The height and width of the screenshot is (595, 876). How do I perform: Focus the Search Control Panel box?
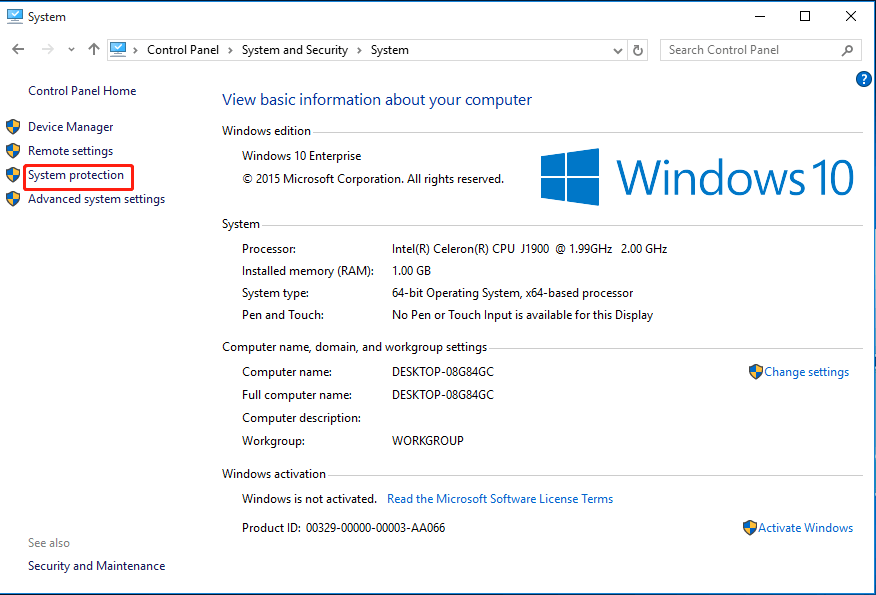pyautogui.click(x=750, y=50)
